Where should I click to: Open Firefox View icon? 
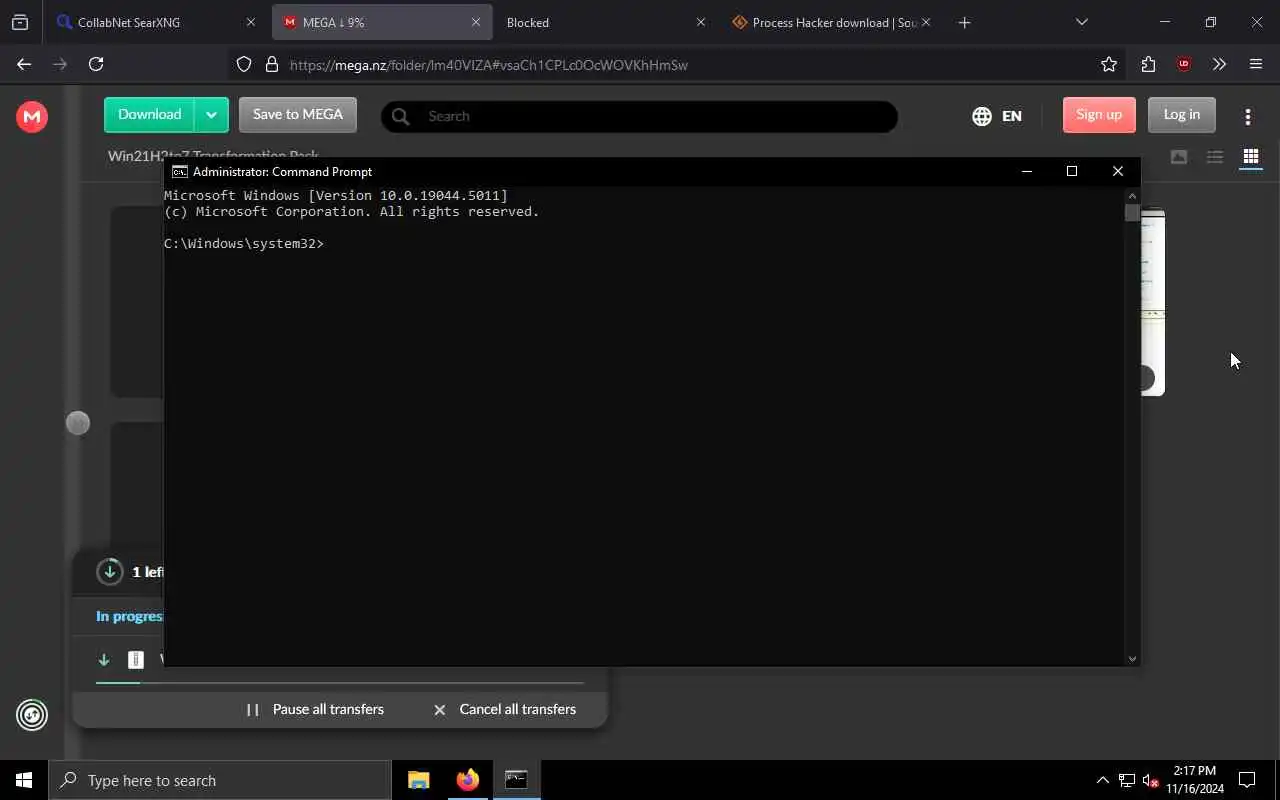(x=20, y=22)
